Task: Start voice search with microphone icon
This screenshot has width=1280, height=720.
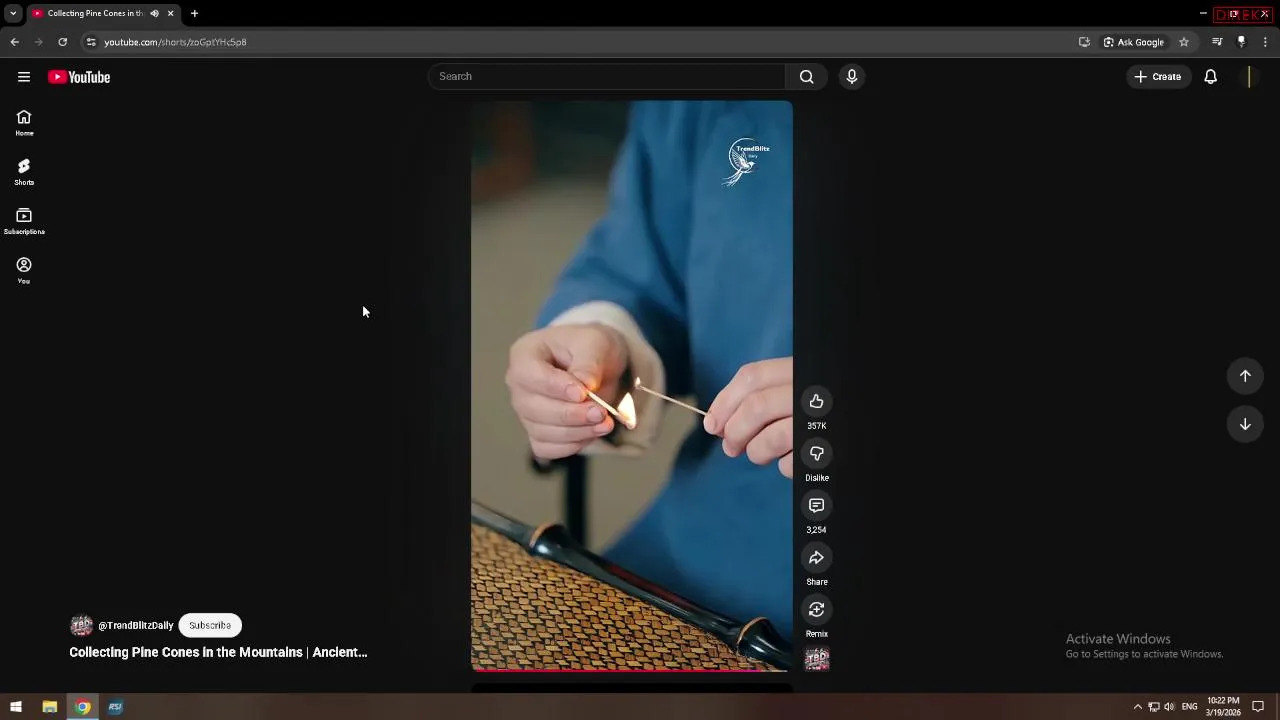Action: point(852,77)
